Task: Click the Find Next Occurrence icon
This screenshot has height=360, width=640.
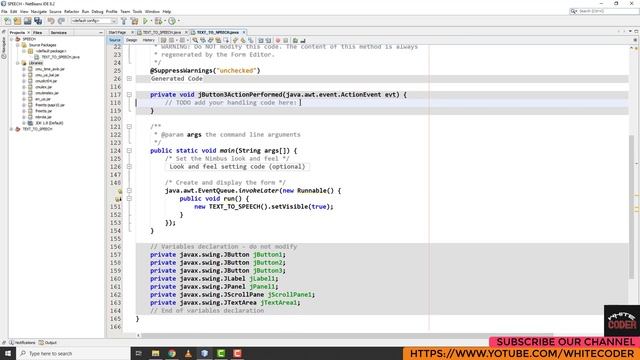Action: 211,40
